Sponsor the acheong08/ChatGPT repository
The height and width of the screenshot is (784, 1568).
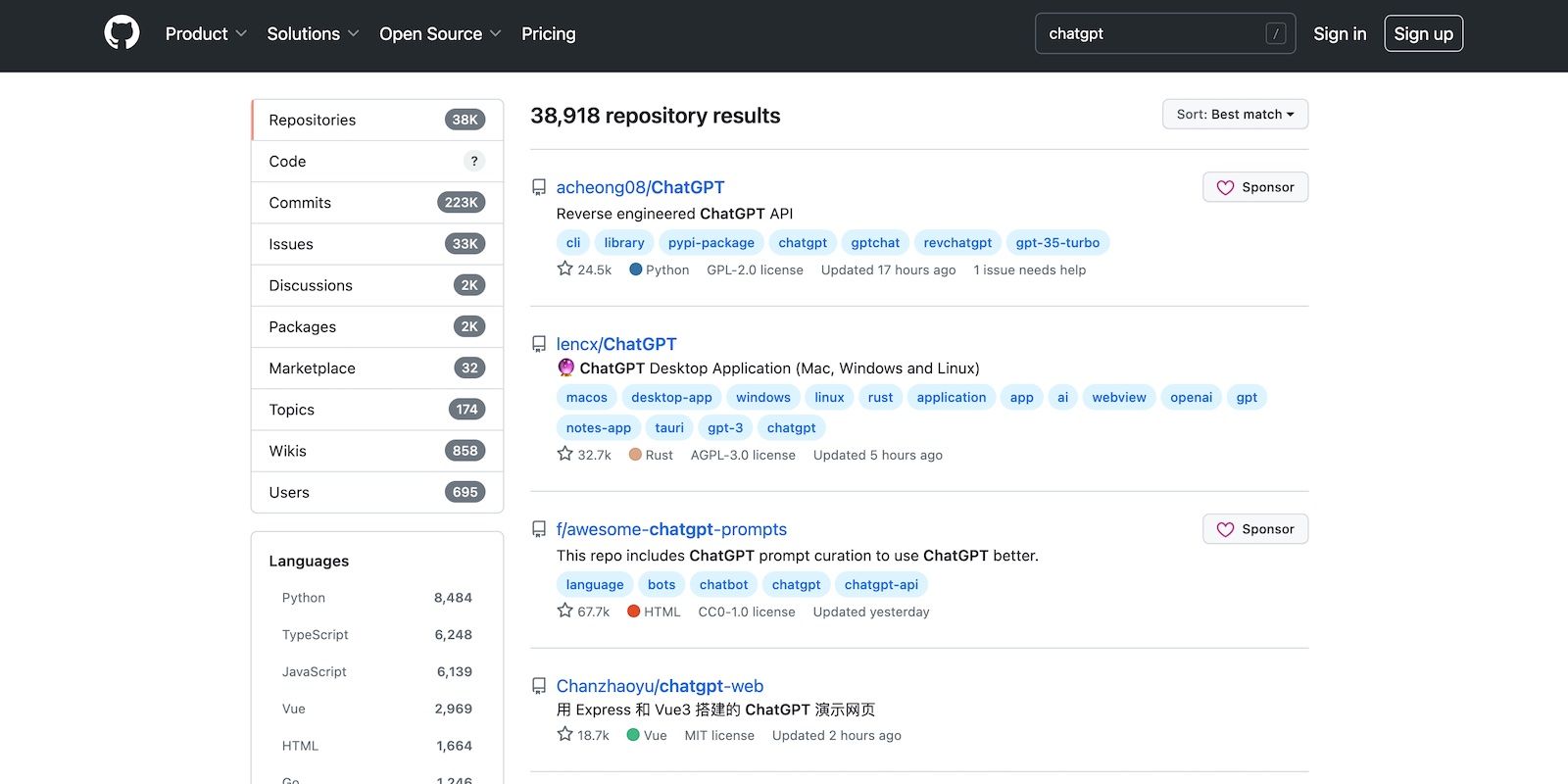pos(1254,187)
